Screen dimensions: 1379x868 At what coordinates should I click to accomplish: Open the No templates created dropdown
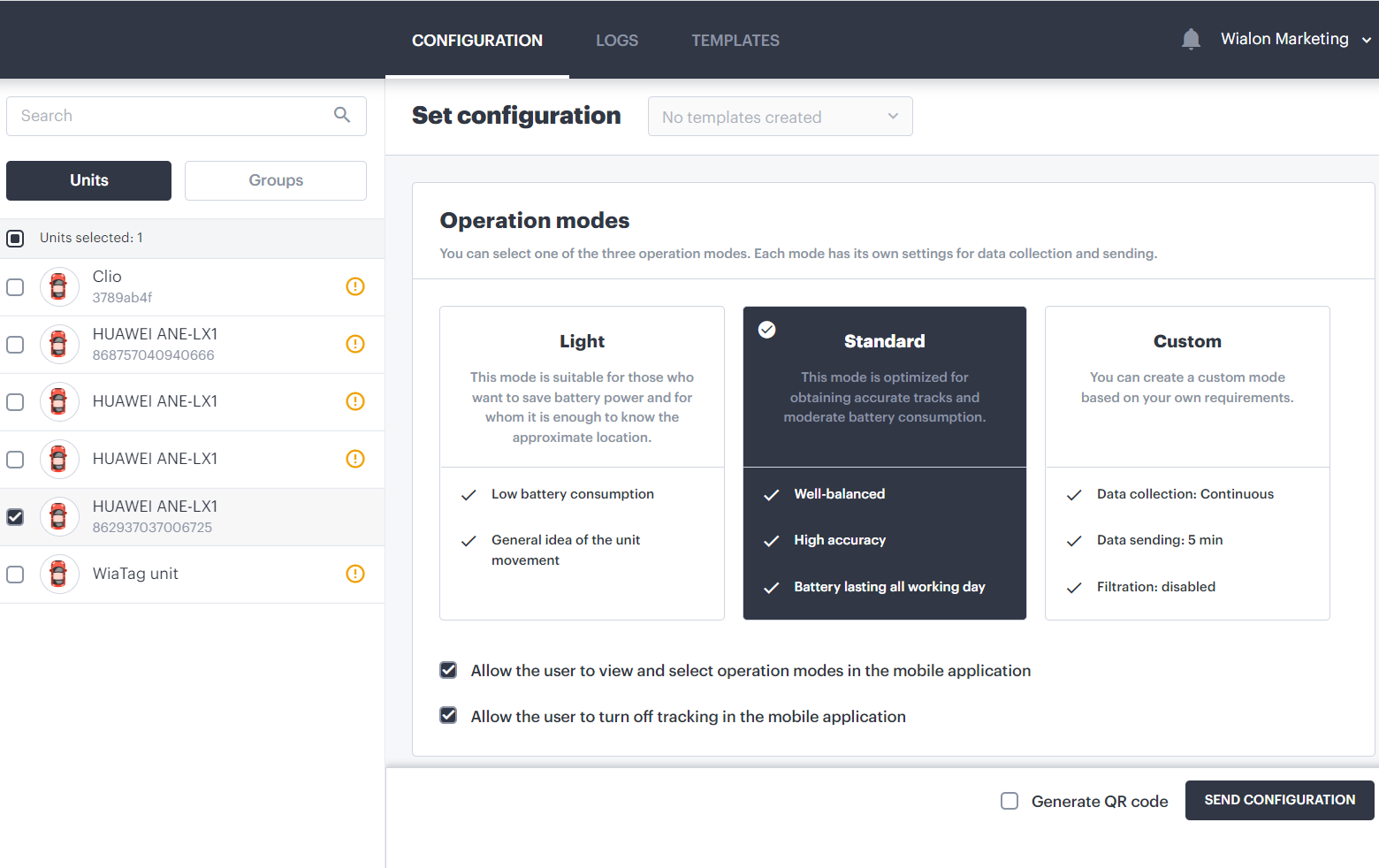tap(780, 117)
